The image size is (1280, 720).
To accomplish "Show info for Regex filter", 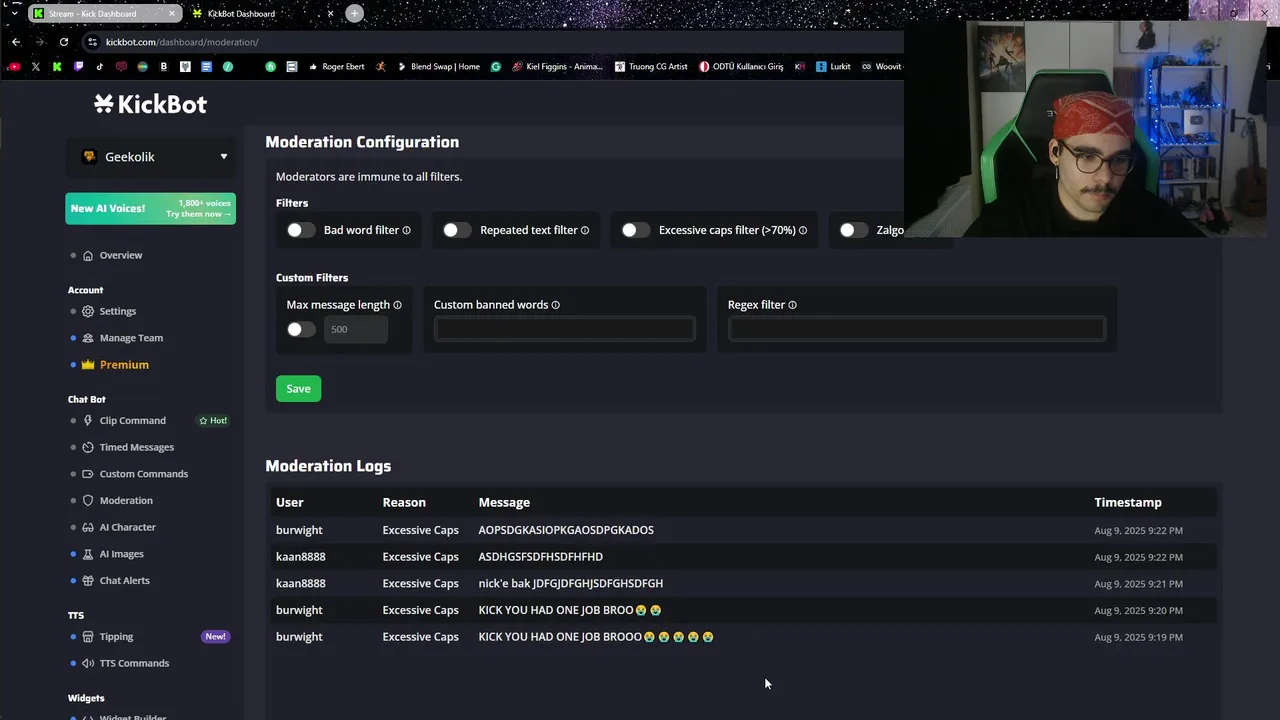I will click(792, 305).
